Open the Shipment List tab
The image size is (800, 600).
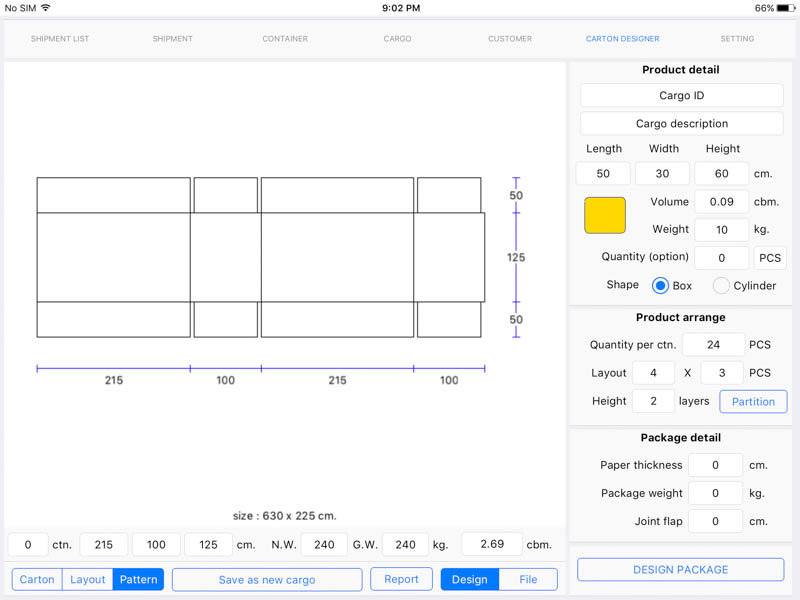point(60,39)
